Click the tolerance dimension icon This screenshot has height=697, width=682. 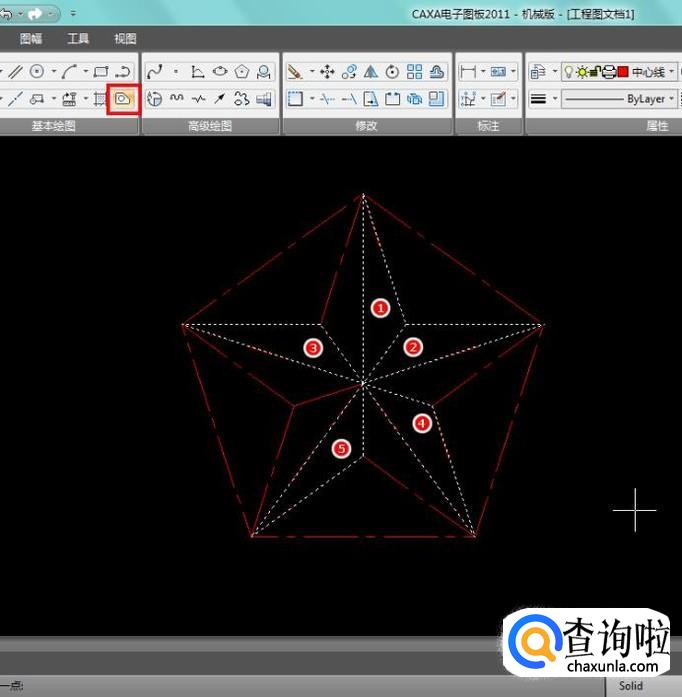click(x=498, y=72)
